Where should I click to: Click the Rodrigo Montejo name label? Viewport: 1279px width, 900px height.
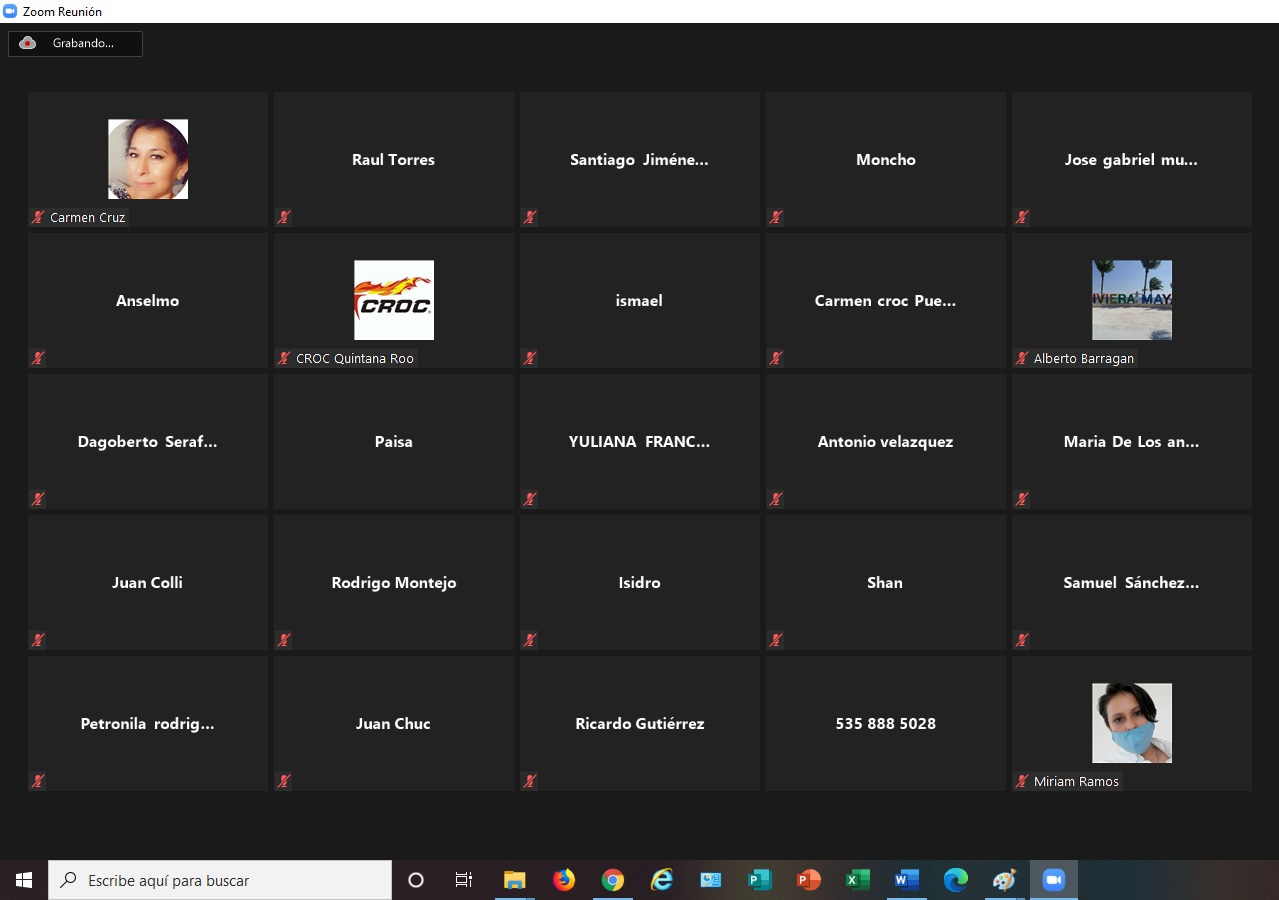[x=393, y=583]
